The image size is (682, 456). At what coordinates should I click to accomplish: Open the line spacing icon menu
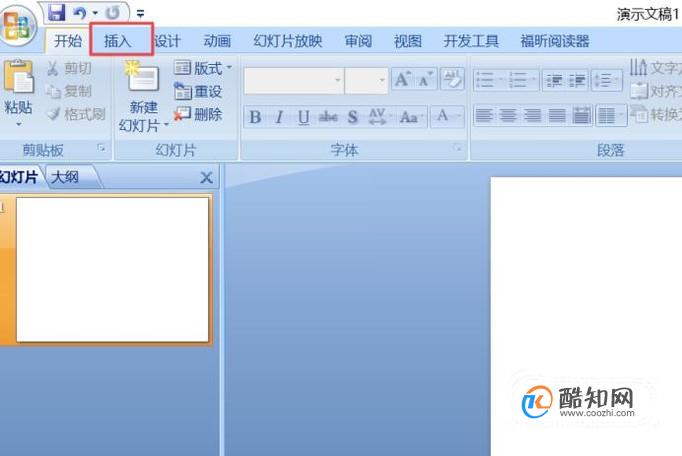pos(606,80)
